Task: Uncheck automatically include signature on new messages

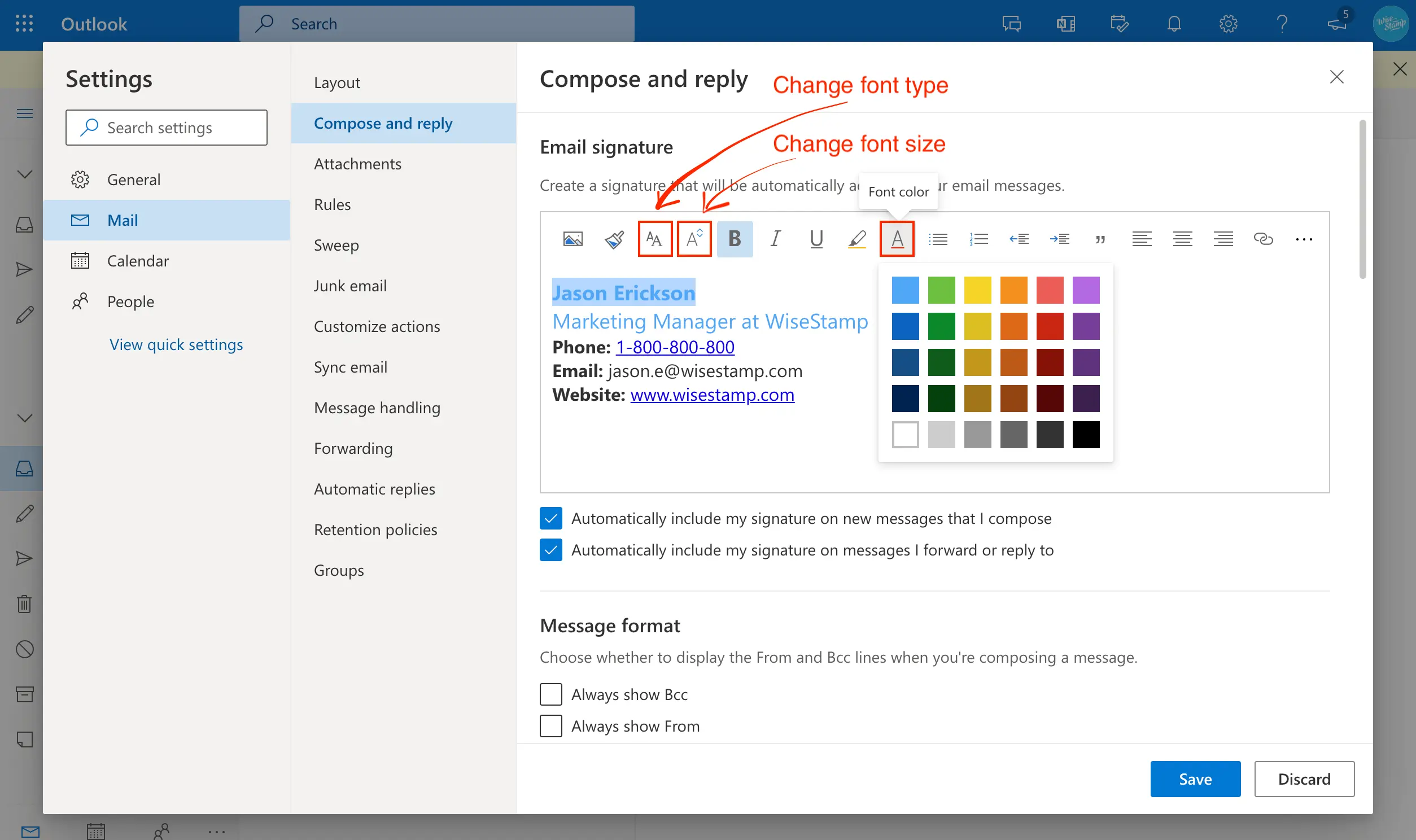Action: click(x=550, y=517)
